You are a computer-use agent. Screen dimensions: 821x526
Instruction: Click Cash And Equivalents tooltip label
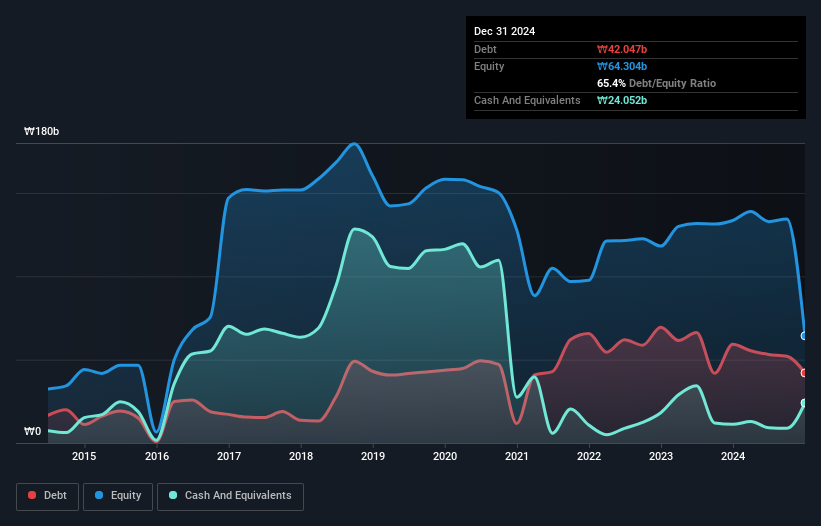point(527,100)
